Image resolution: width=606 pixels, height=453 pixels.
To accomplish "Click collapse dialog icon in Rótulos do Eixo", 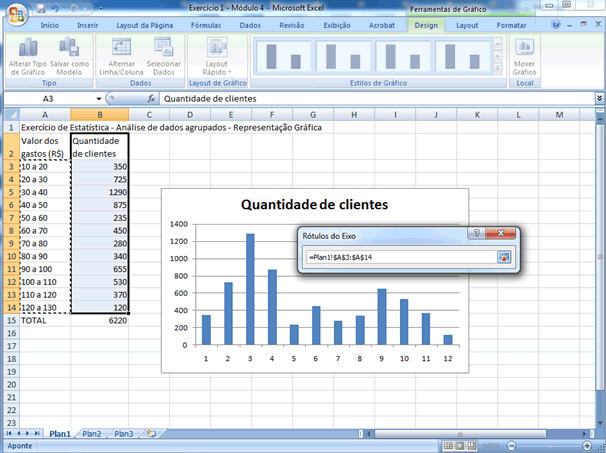I will coord(505,257).
